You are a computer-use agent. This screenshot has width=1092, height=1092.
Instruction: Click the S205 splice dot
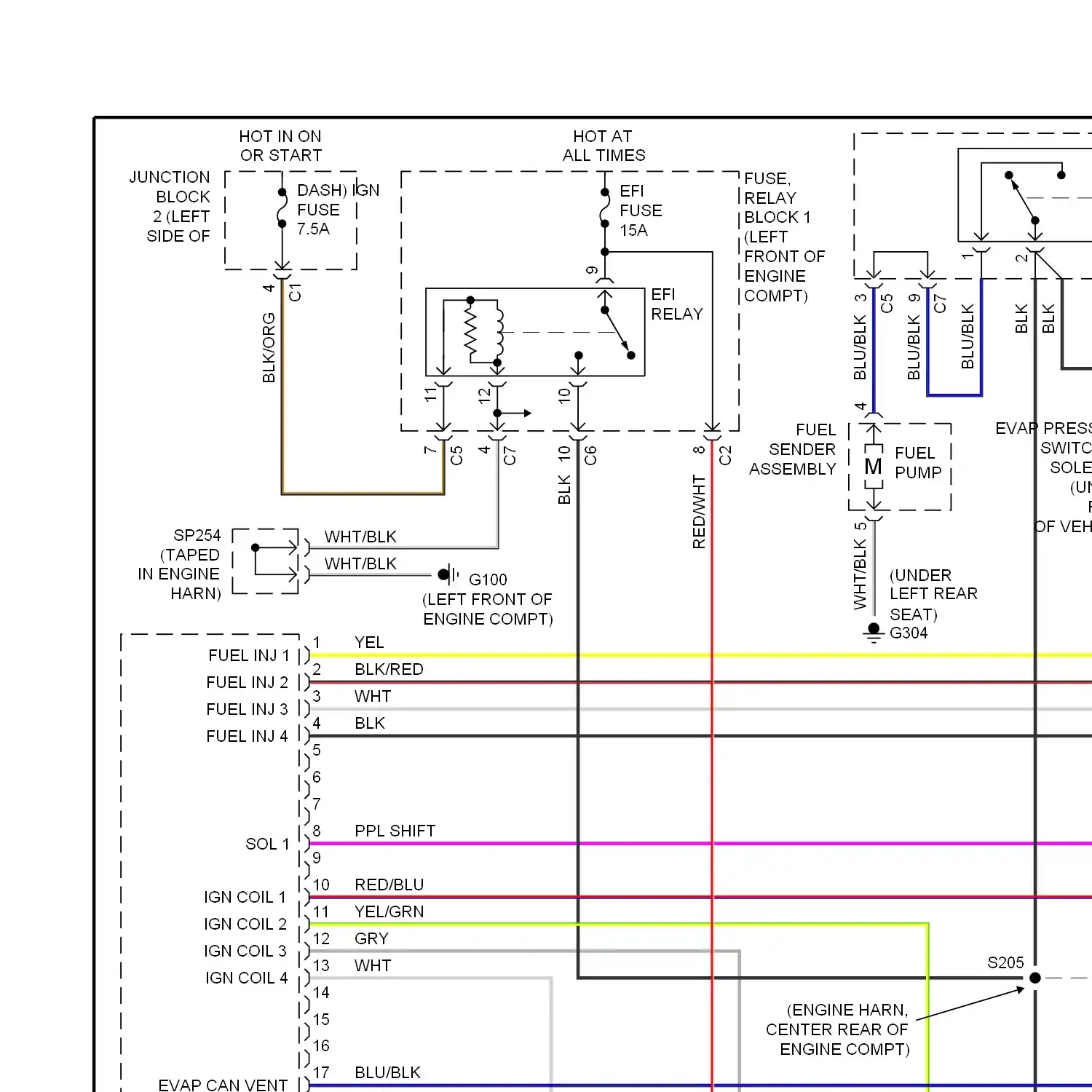coord(1035,978)
